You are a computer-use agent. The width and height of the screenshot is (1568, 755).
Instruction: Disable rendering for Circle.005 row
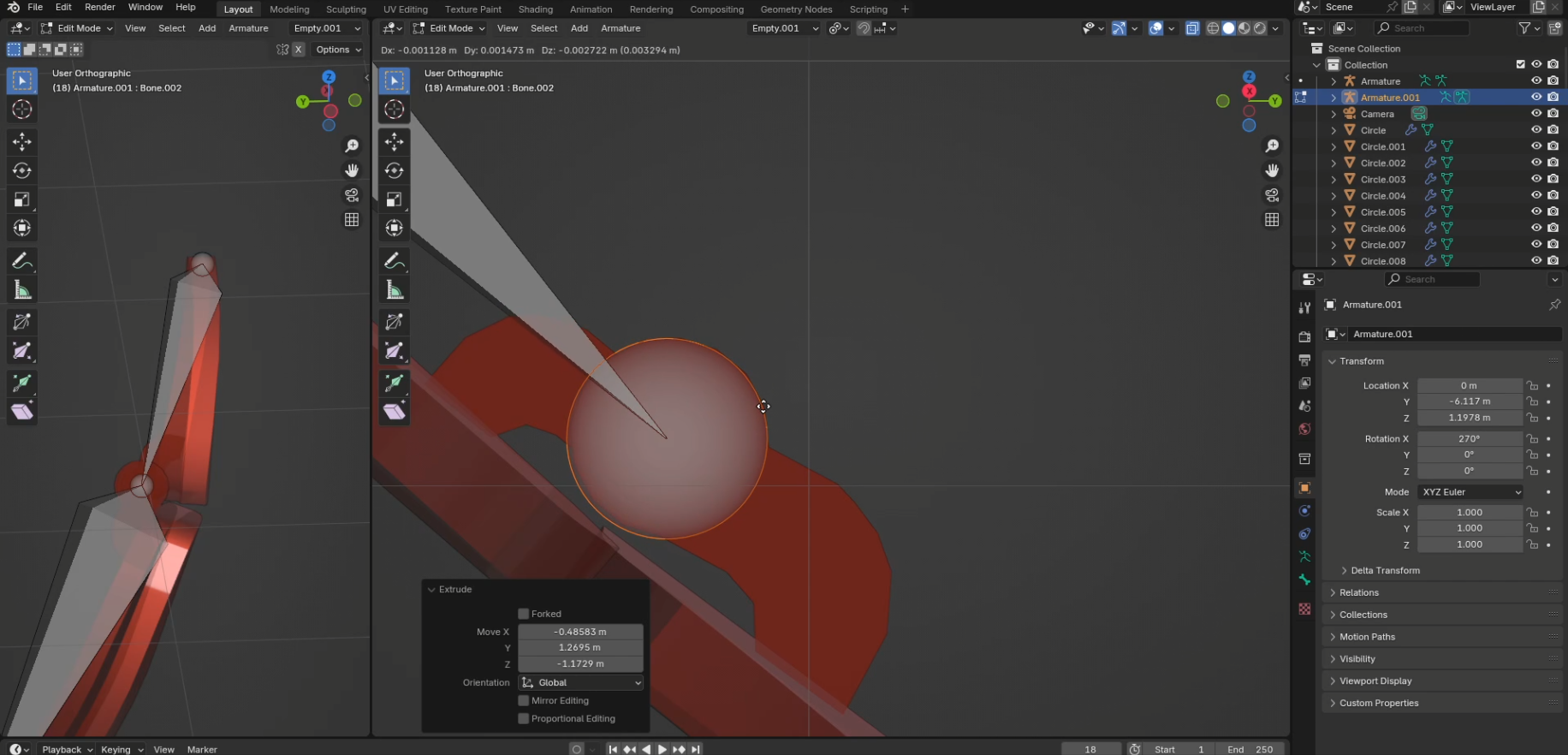point(1553,212)
